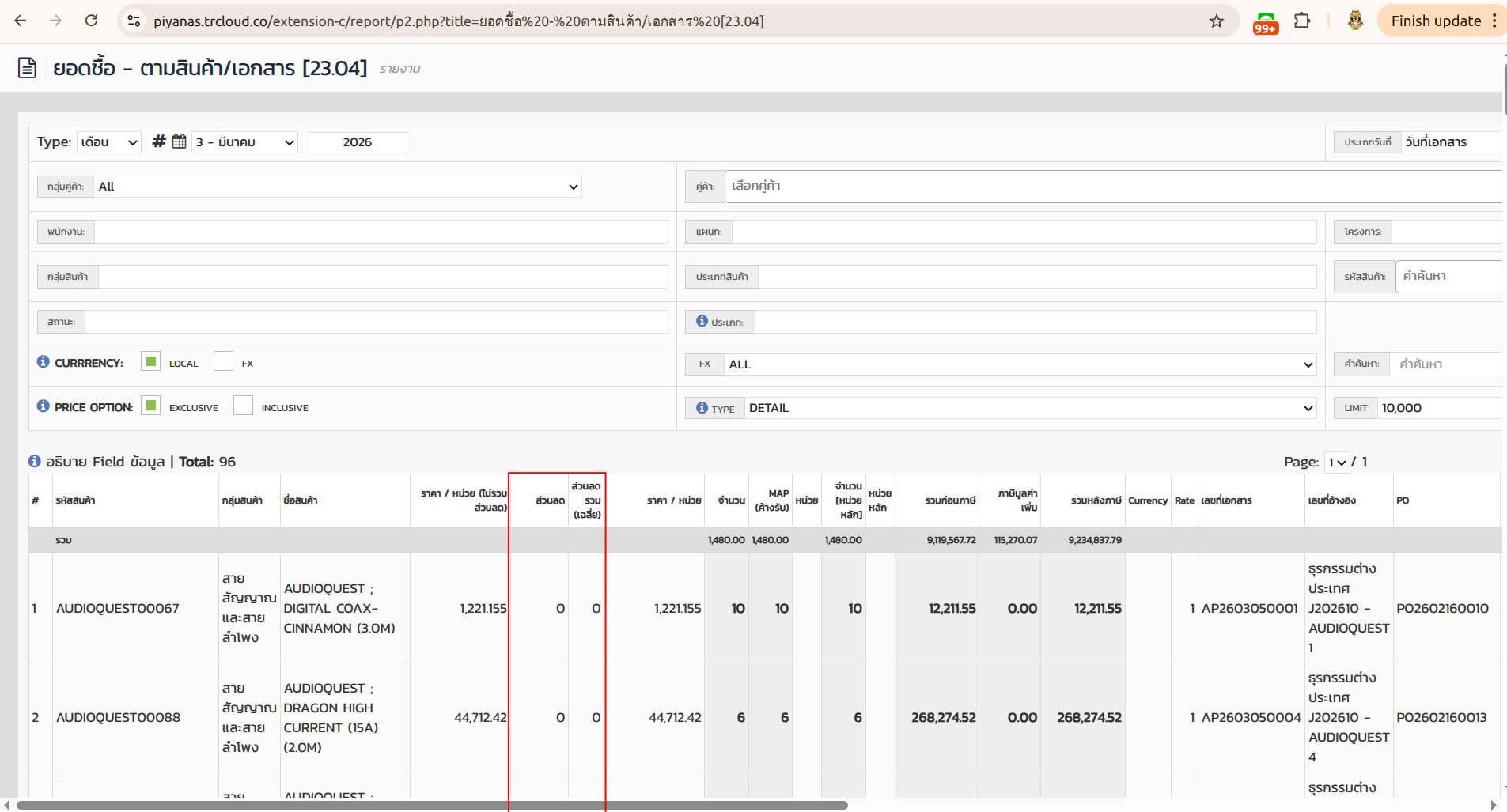Sort by รหัสสินค้า column header

75,500
